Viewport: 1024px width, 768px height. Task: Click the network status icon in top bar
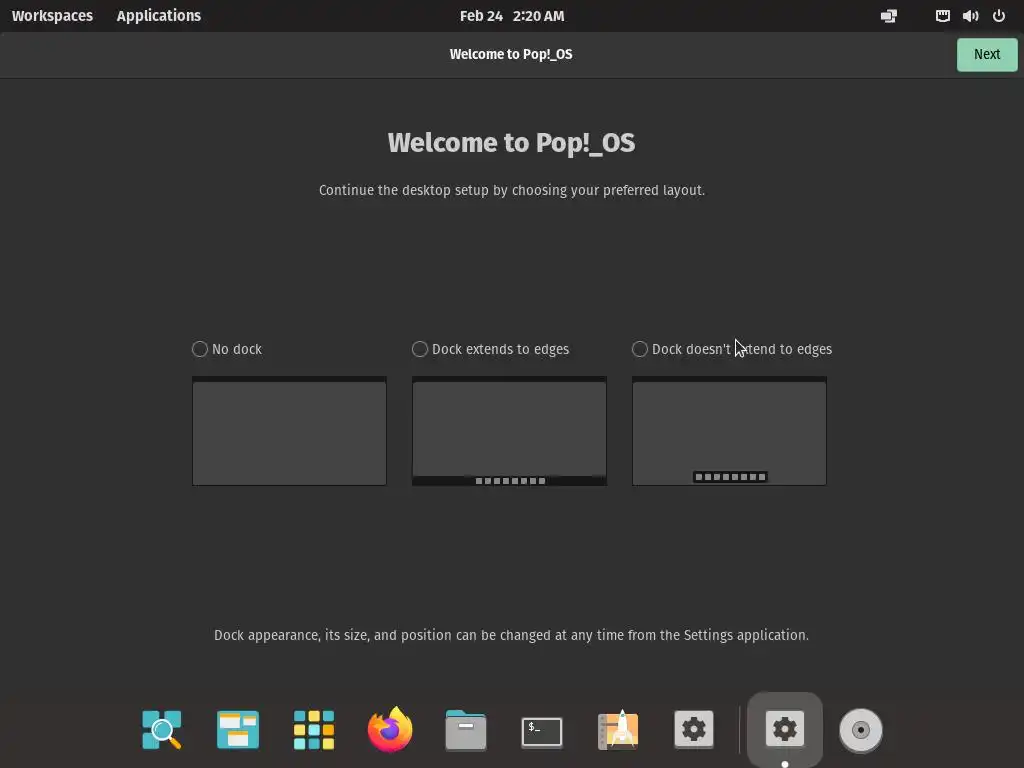[x=889, y=16]
